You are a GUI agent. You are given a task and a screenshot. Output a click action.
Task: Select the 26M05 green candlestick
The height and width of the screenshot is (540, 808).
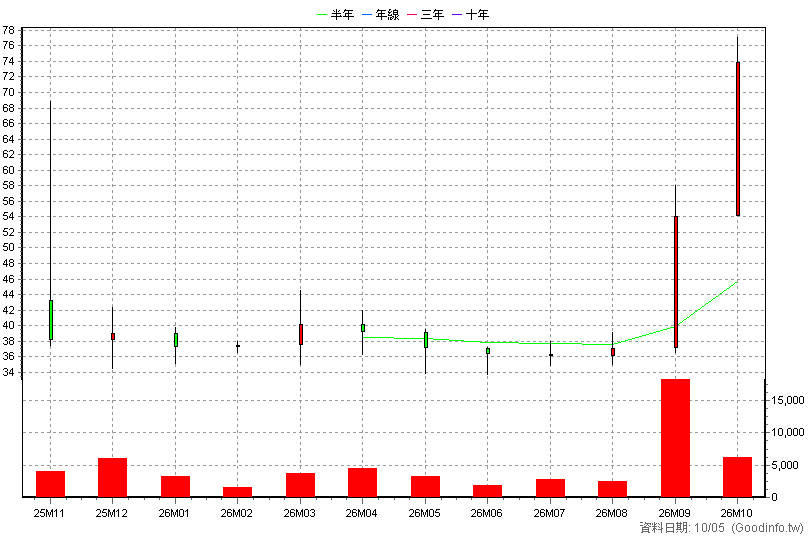coord(426,340)
